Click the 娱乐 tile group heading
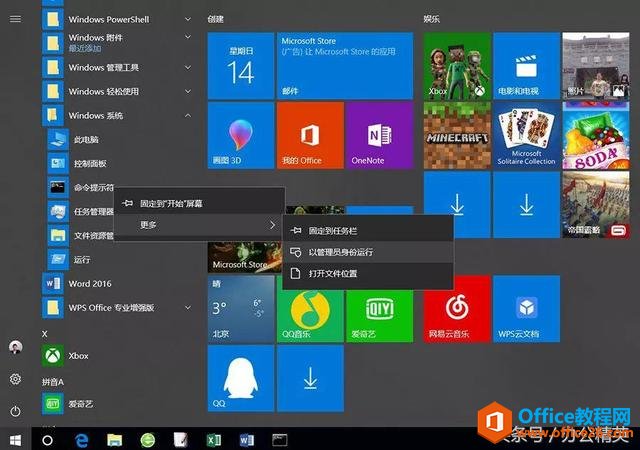 [x=431, y=19]
